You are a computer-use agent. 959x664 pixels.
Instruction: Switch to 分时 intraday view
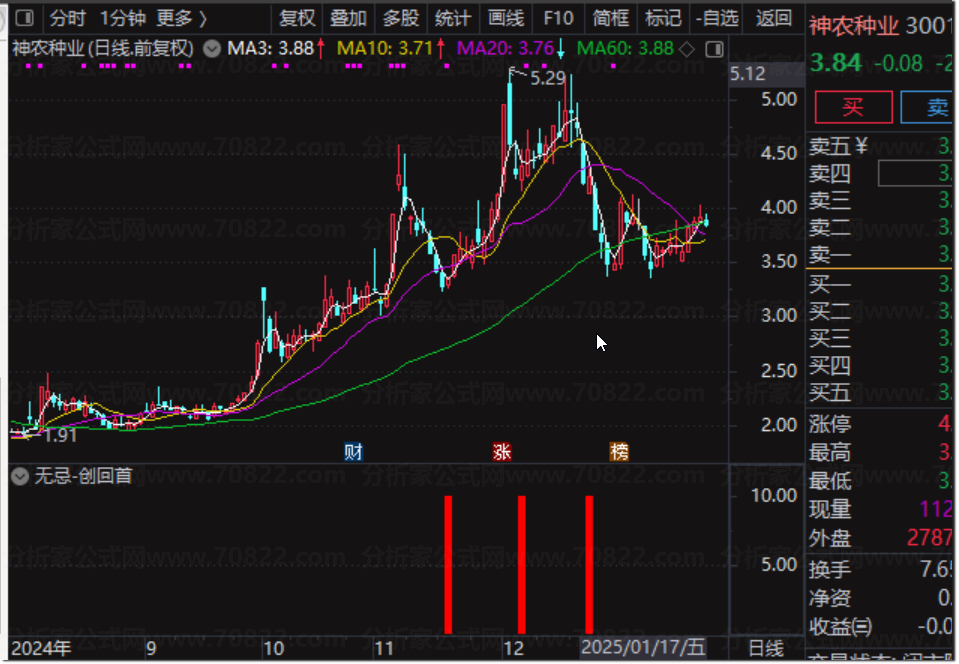tap(67, 18)
